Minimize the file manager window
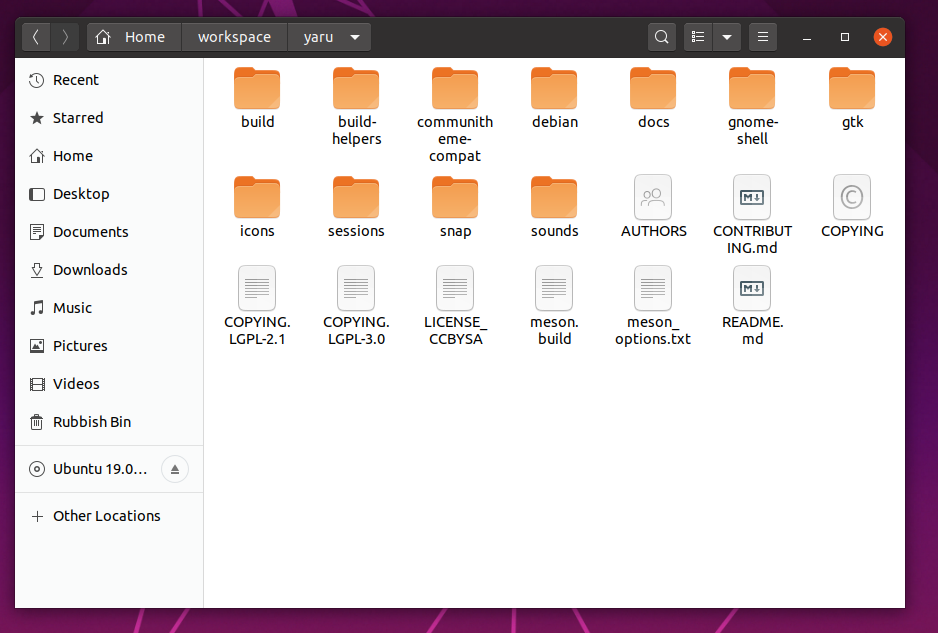The image size is (938, 633). pos(807,37)
